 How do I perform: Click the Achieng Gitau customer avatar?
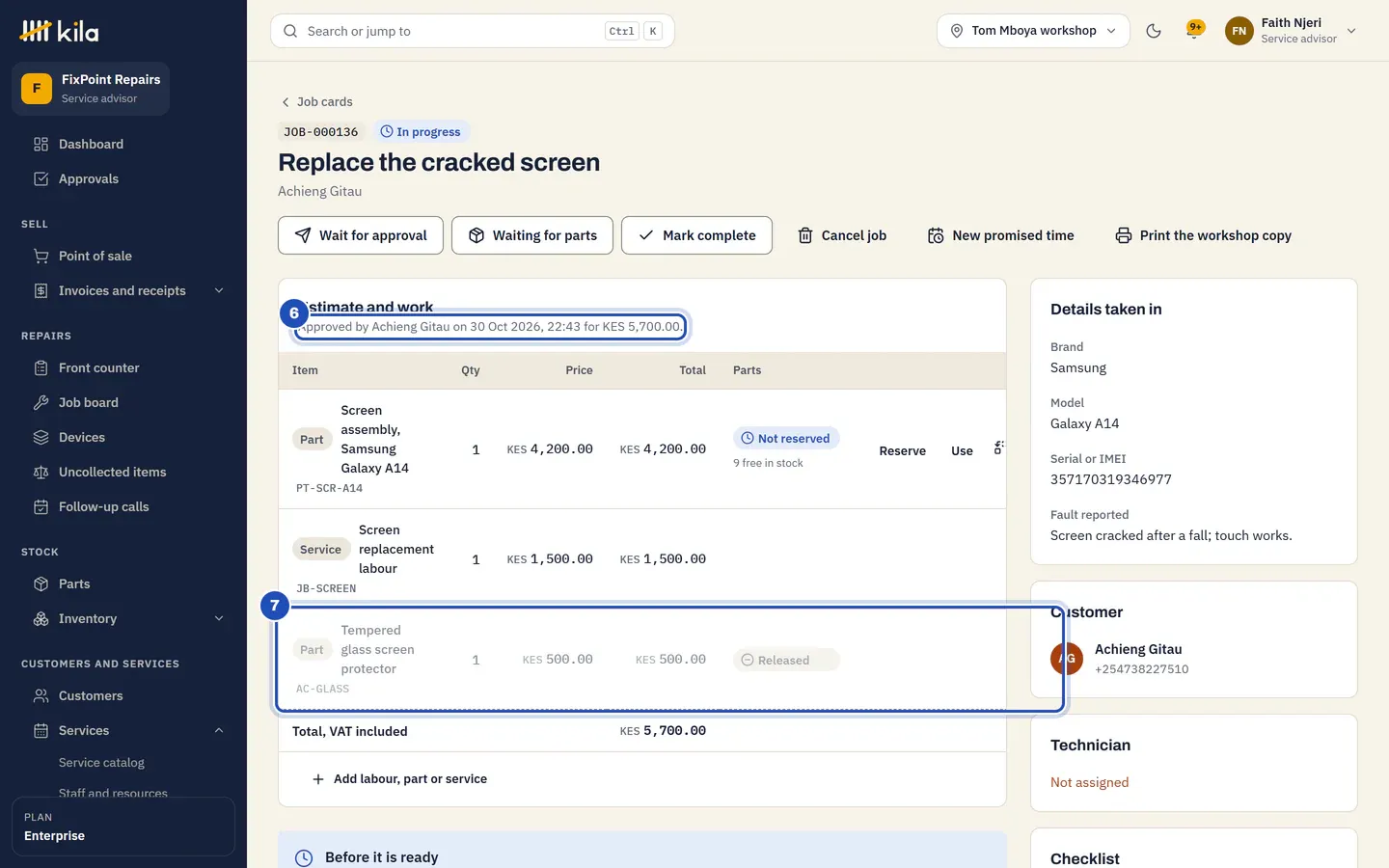1067,659
